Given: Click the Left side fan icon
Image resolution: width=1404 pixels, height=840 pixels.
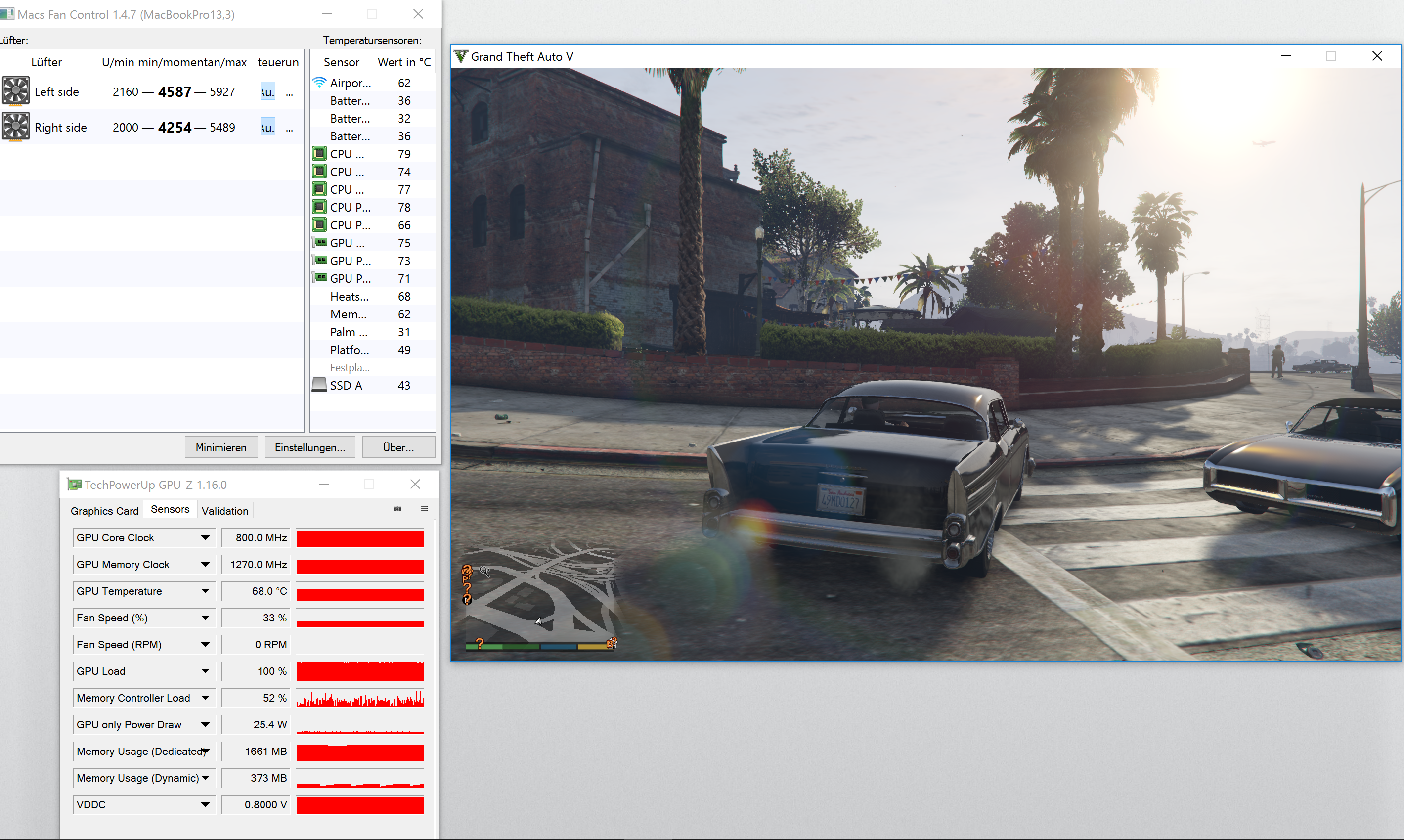Looking at the screenshot, I should coord(16,91).
